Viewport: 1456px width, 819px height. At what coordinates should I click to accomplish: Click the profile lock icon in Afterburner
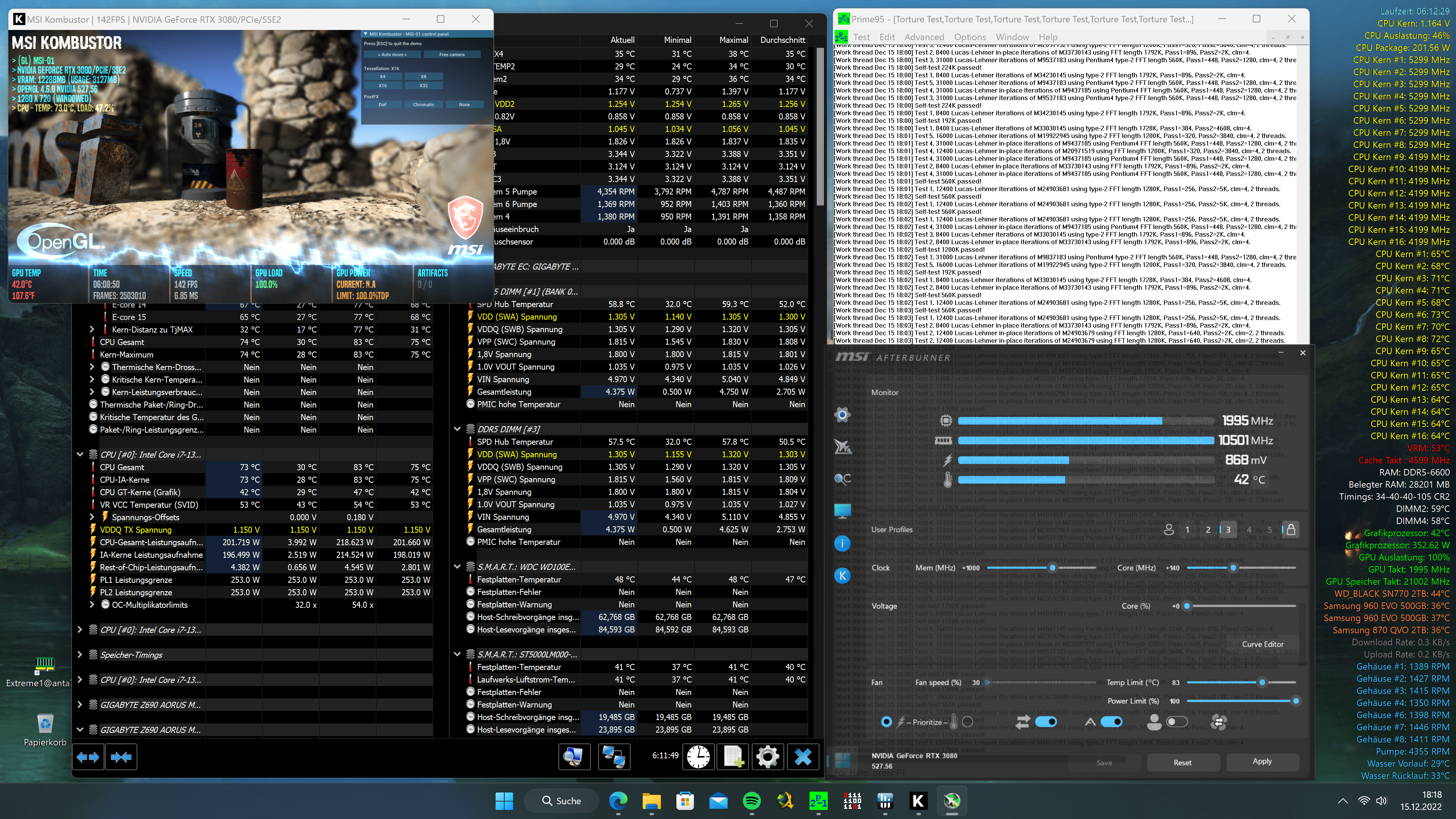(1291, 530)
